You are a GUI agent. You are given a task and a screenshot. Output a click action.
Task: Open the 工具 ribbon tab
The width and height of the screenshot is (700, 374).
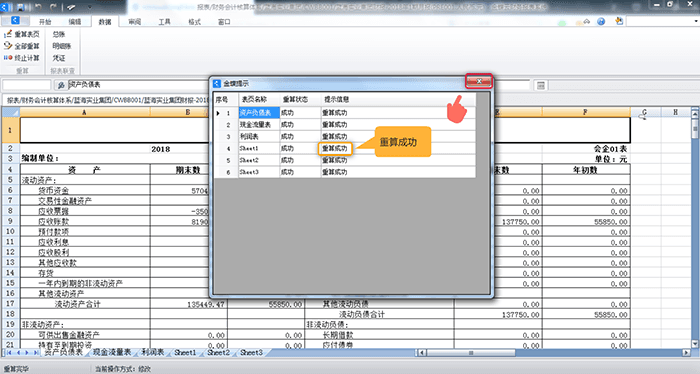coord(165,21)
